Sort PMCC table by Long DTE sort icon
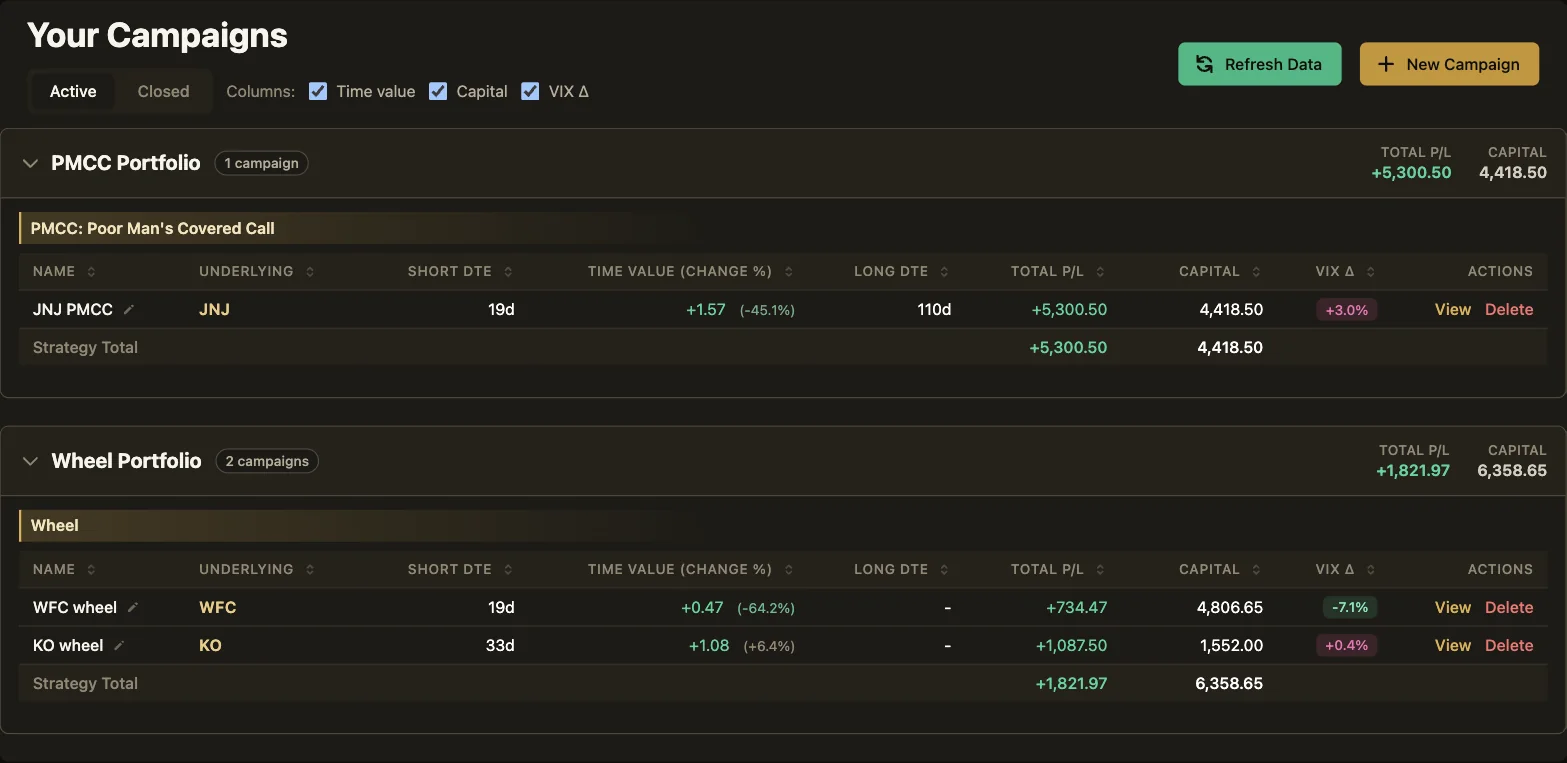This screenshot has height=763, width=1567. 945,272
